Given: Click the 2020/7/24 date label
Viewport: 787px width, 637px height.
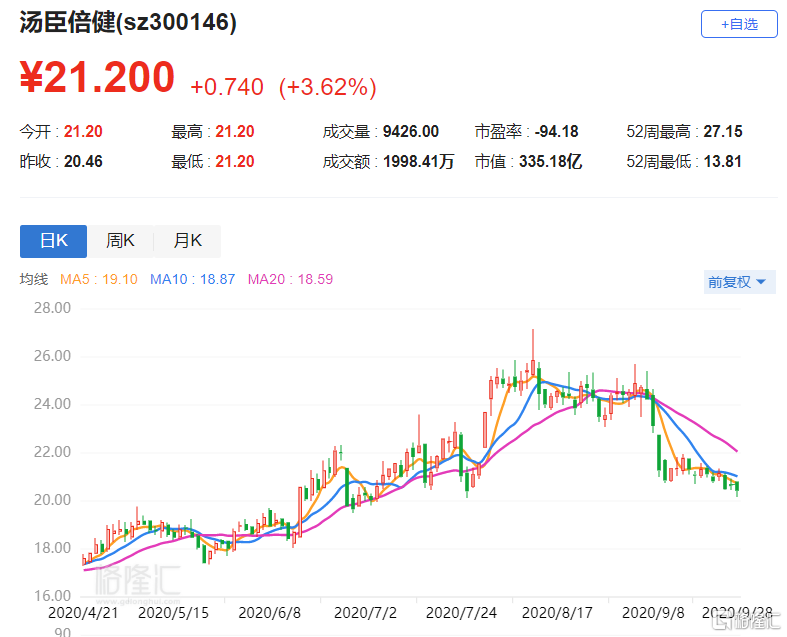Looking at the screenshot, I should click(x=461, y=613).
